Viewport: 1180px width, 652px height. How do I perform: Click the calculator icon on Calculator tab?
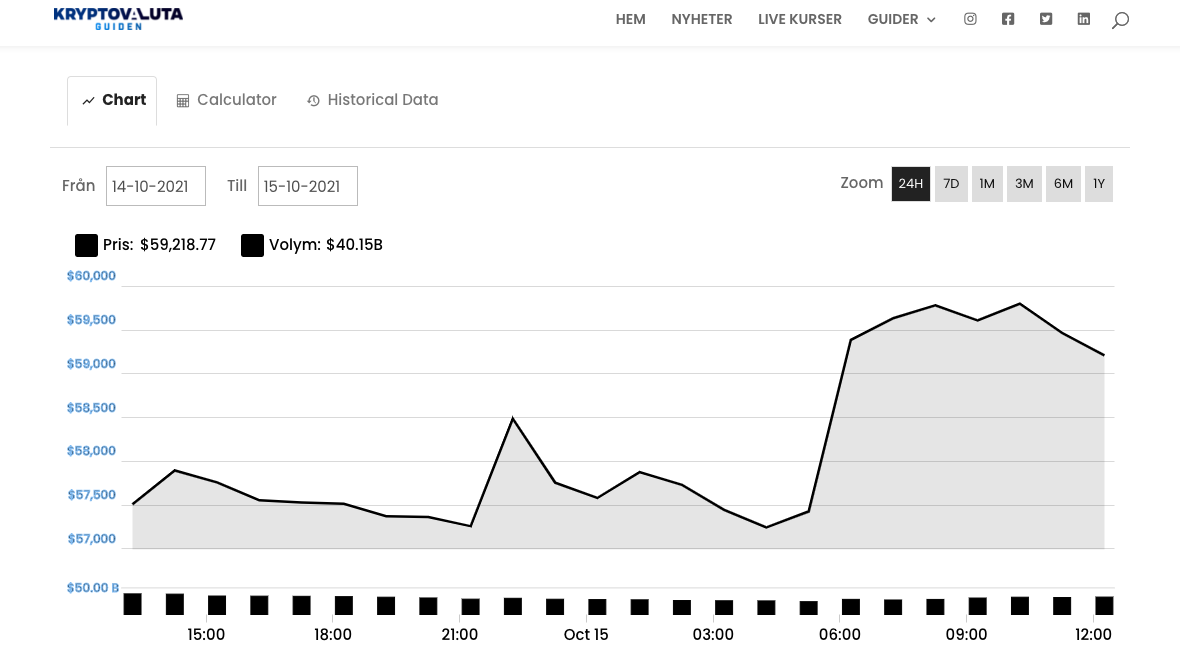[183, 100]
